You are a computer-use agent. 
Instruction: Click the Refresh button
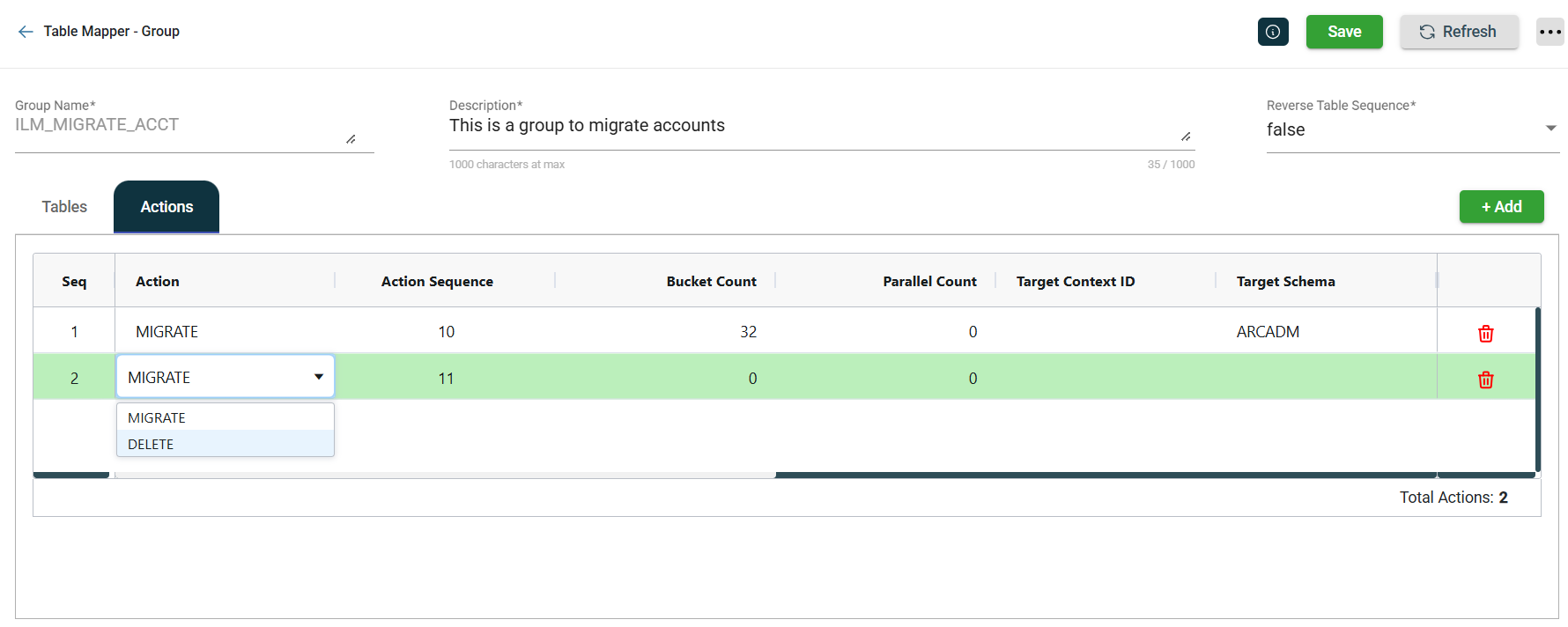[x=1459, y=32]
